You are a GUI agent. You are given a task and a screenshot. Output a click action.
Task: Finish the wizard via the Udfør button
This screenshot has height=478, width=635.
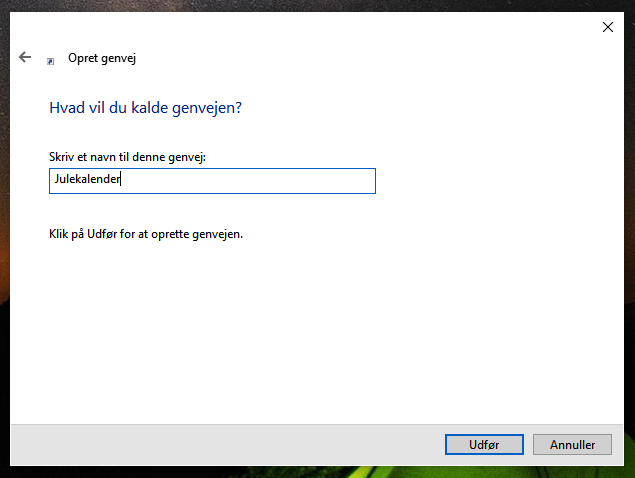[x=484, y=444]
